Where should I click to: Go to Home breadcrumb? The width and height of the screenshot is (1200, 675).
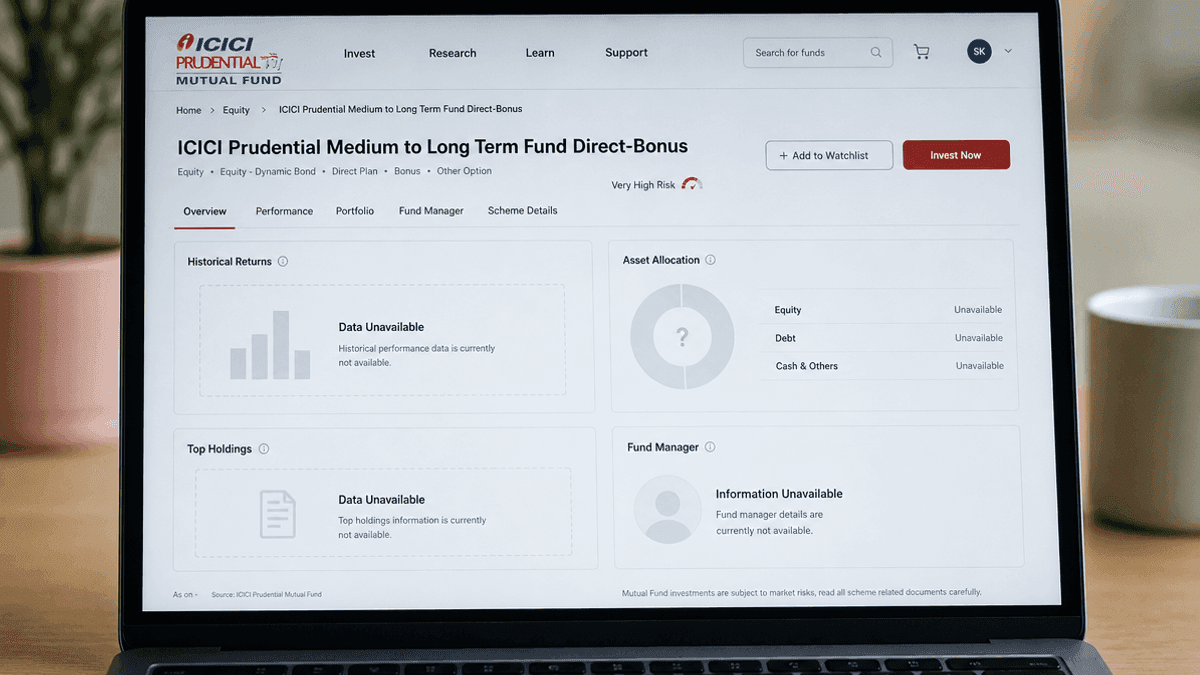tap(188, 111)
